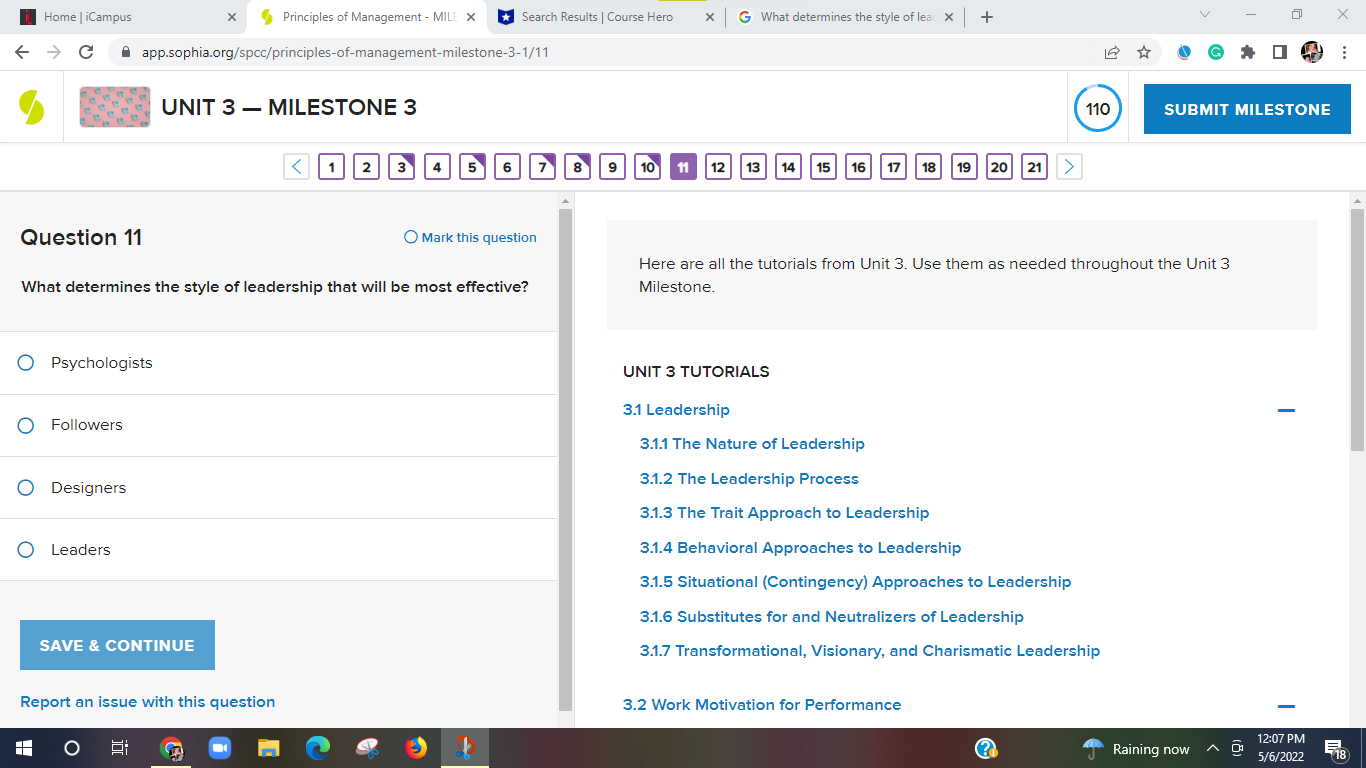Close the Course Hero search results tab

click(710, 17)
